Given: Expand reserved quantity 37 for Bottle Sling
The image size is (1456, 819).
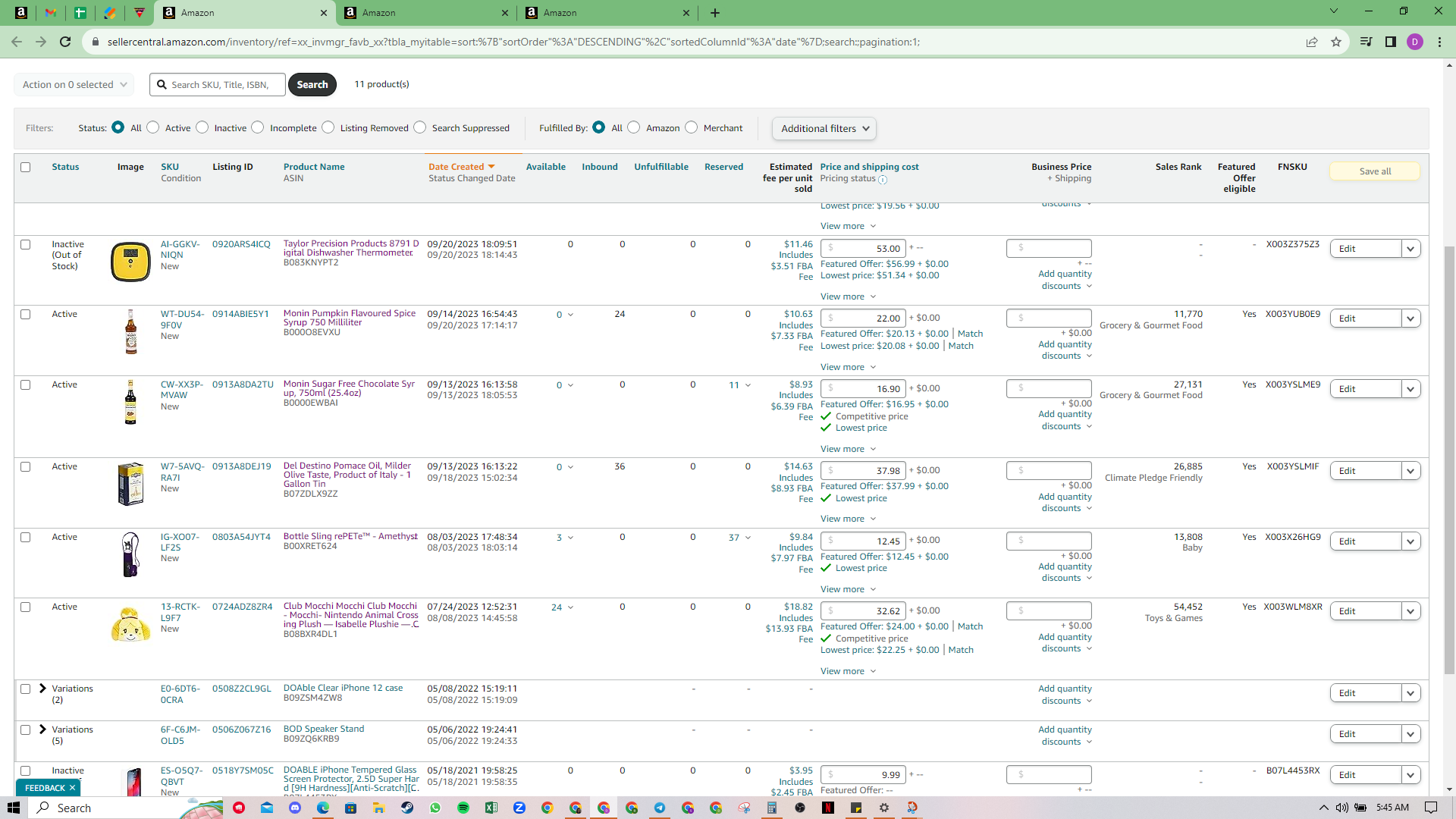Looking at the screenshot, I should (x=739, y=537).
